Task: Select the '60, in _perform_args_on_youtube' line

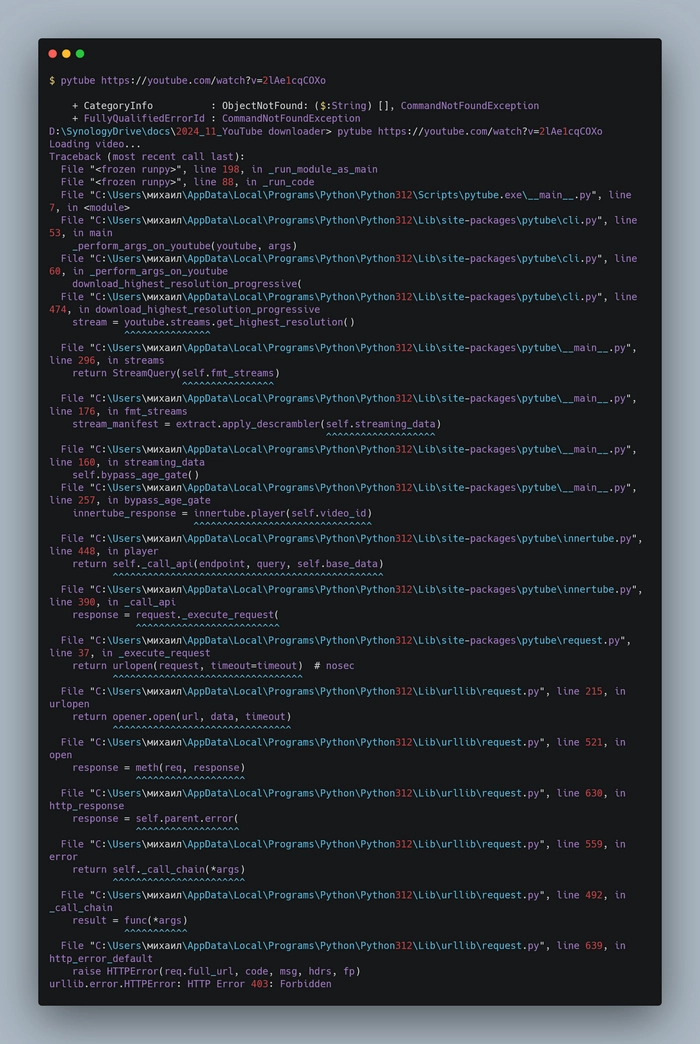Action: coord(139,271)
